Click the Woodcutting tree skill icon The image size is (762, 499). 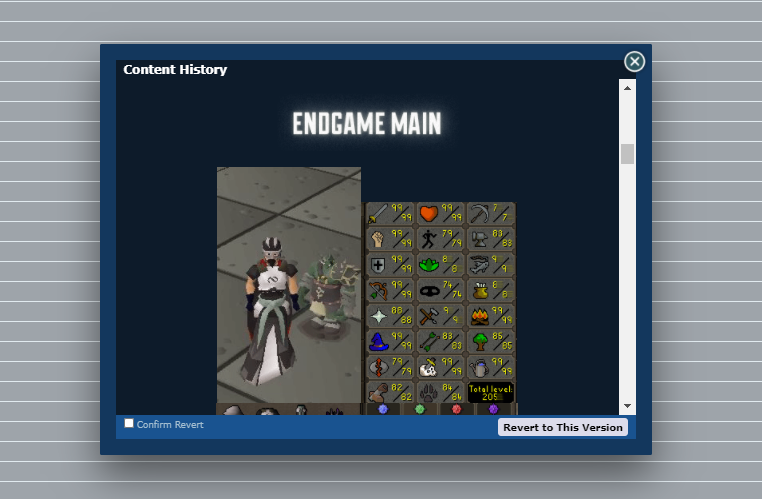[x=479, y=342]
